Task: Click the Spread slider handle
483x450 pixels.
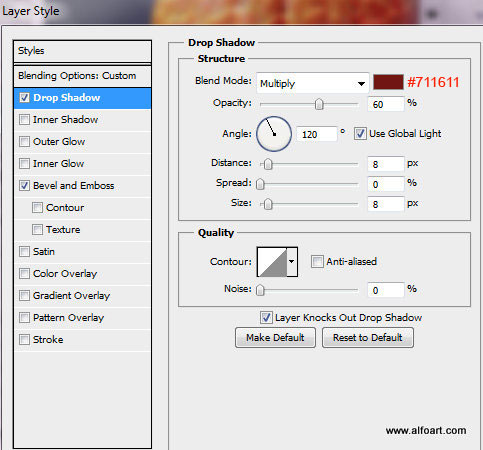Action: [x=260, y=184]
